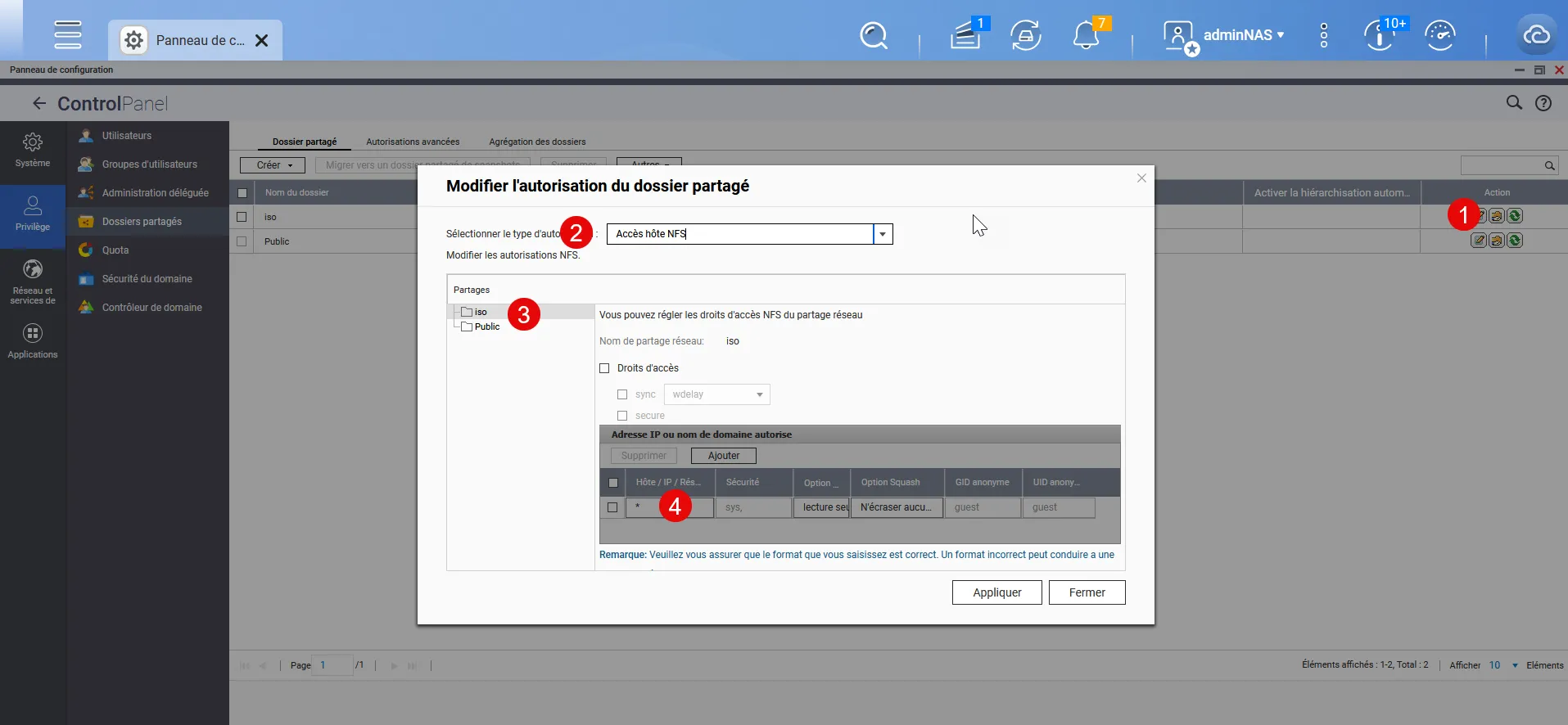Click the Appliquer button
The width and height of the screenshot is (1568, 725).
[x=996, y=592]
